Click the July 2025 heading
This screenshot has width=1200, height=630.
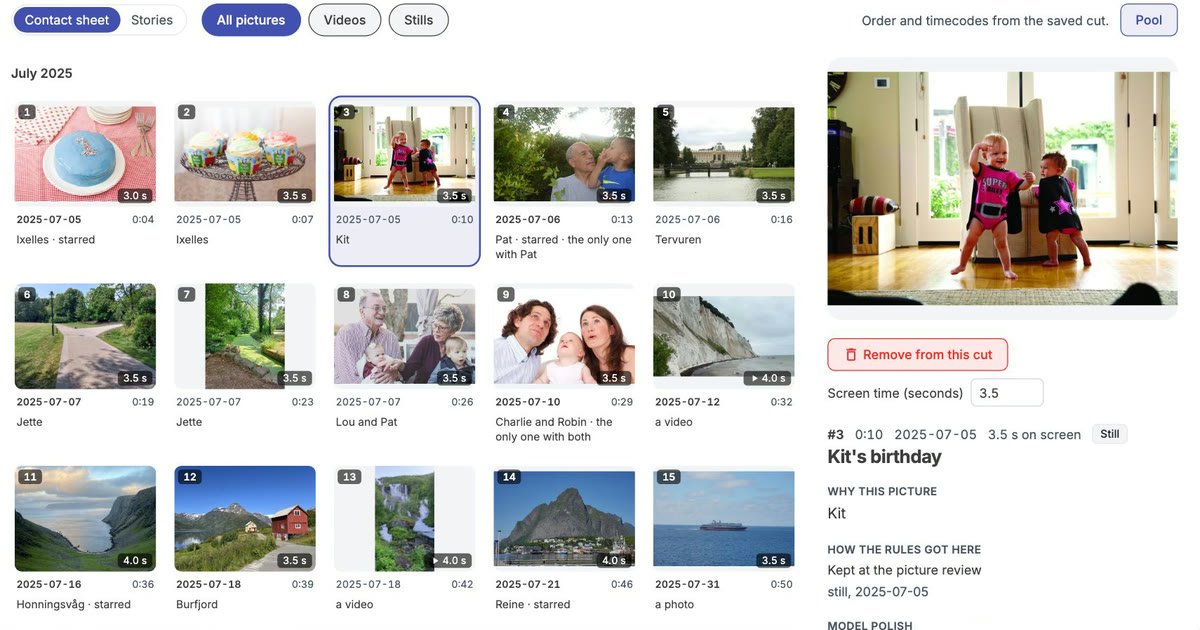[42, 73]
